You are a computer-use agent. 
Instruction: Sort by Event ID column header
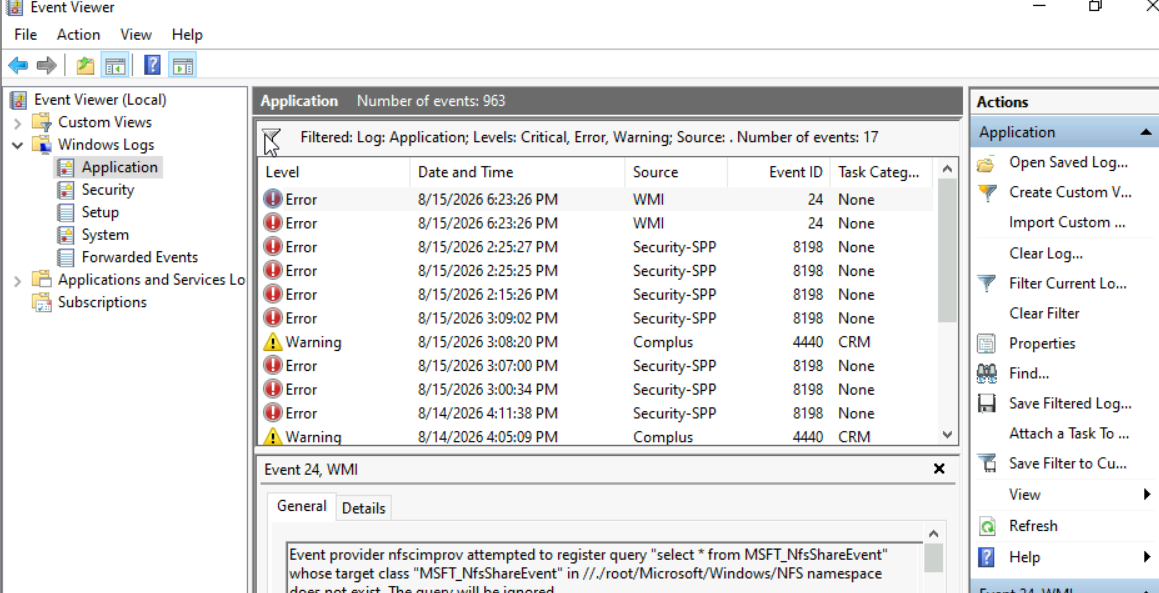coord(779,172)
